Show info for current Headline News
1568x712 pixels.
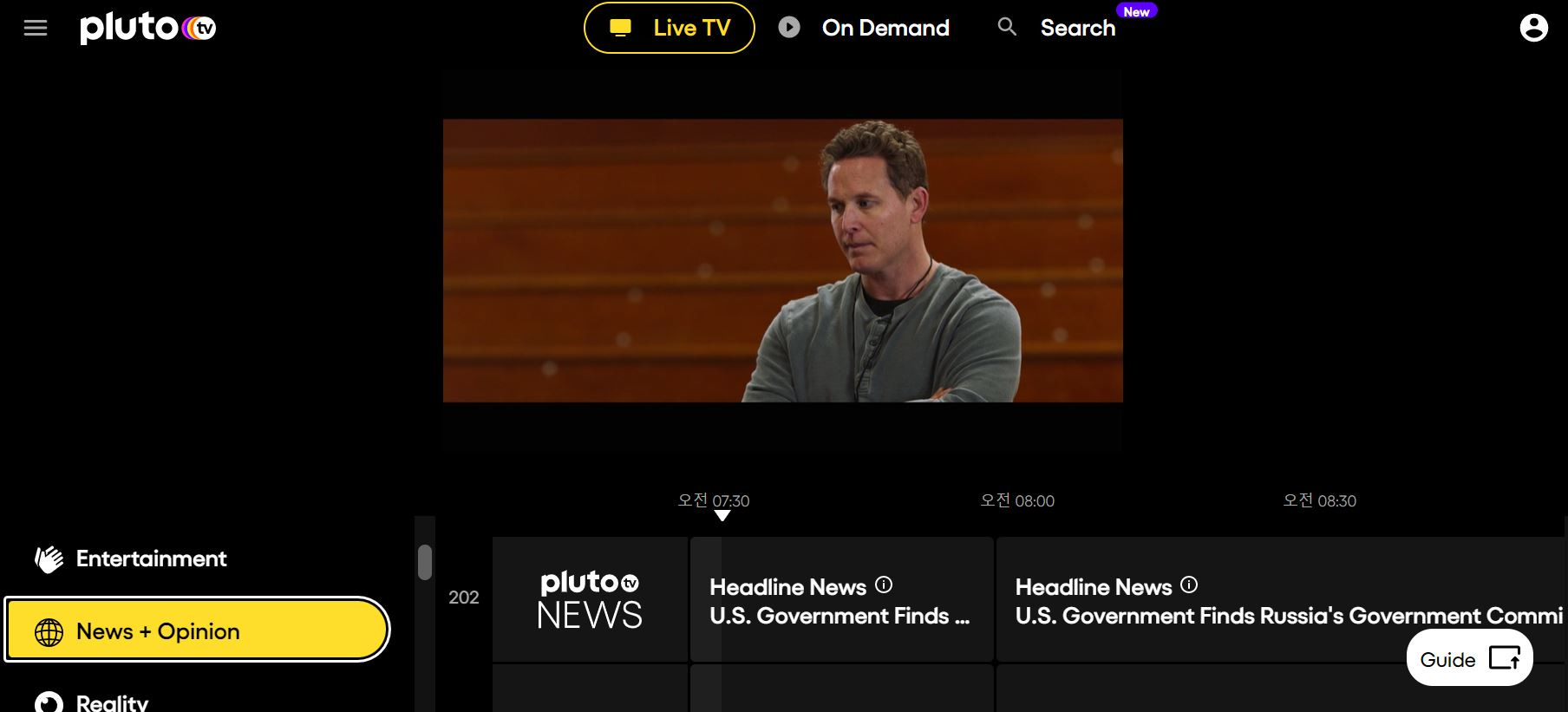point(884,585)
